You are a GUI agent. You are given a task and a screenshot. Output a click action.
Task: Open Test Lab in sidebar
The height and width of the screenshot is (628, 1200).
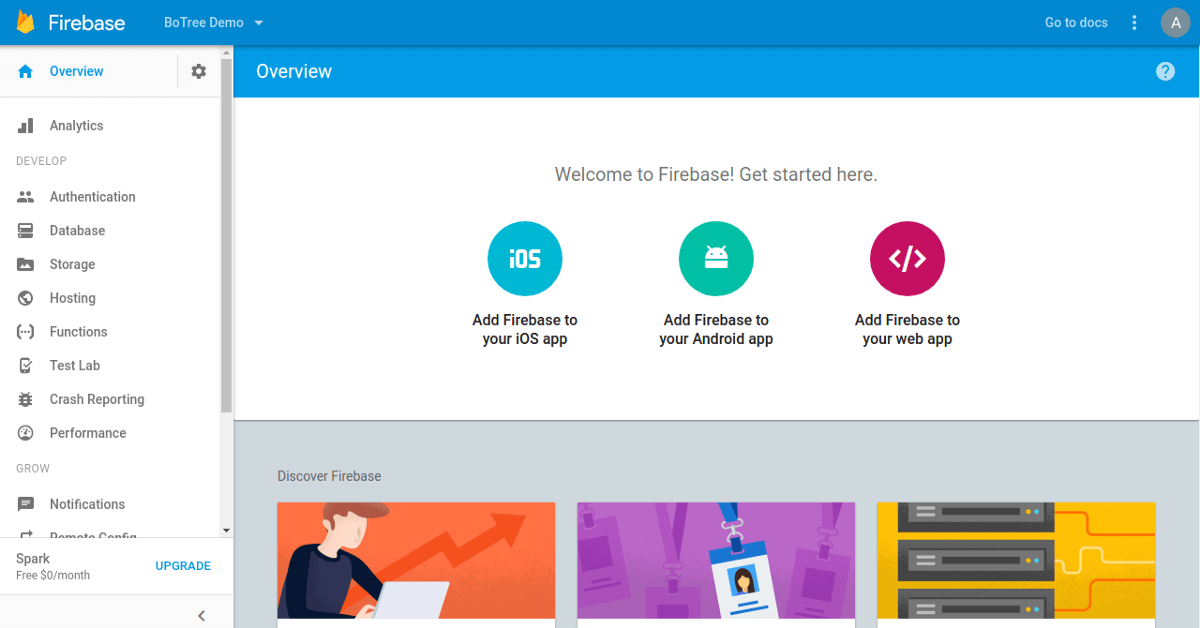click(75, 366)
